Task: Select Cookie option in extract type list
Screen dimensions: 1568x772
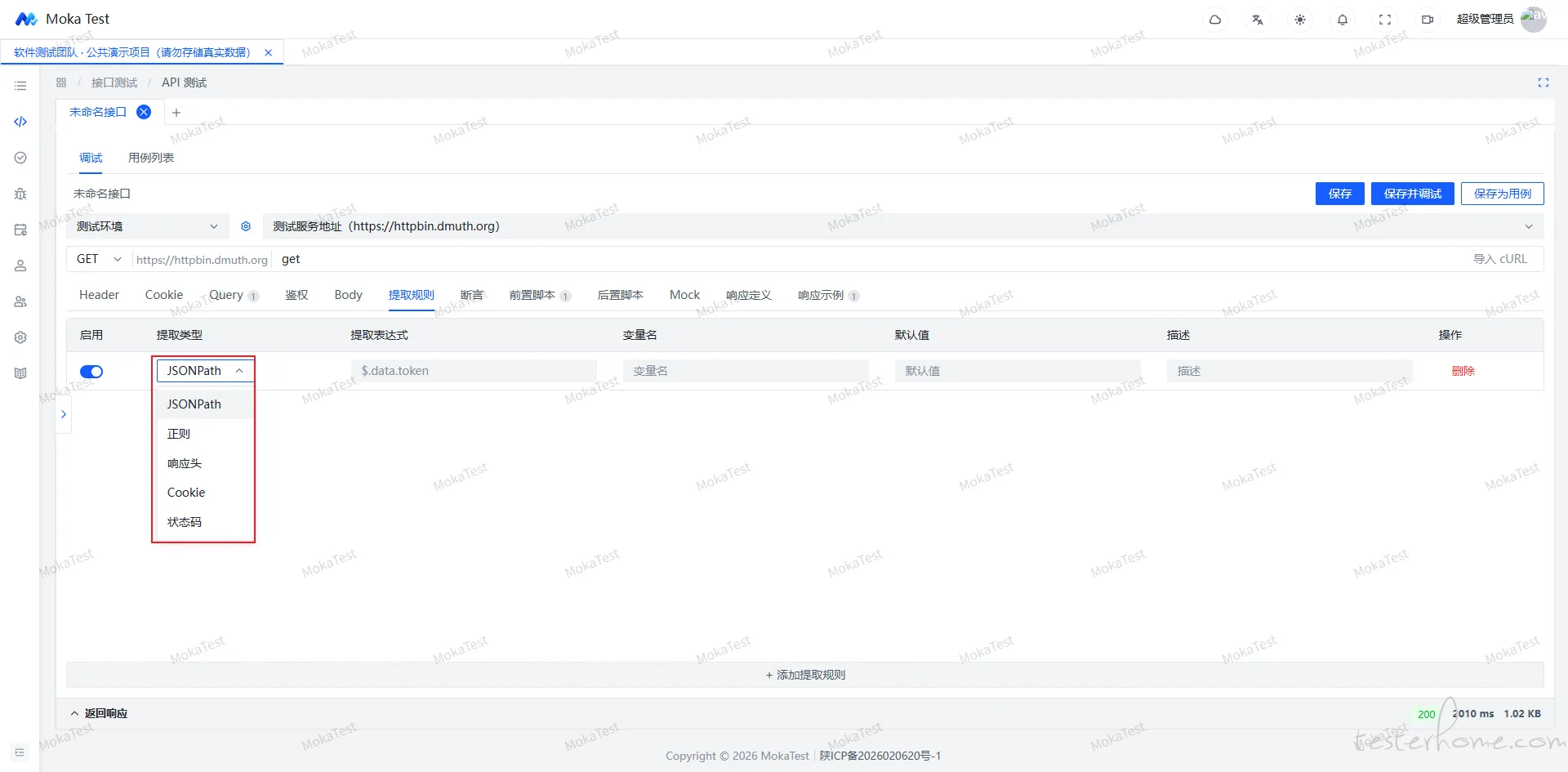Action: pyautogui.click(x=204, y=493)
